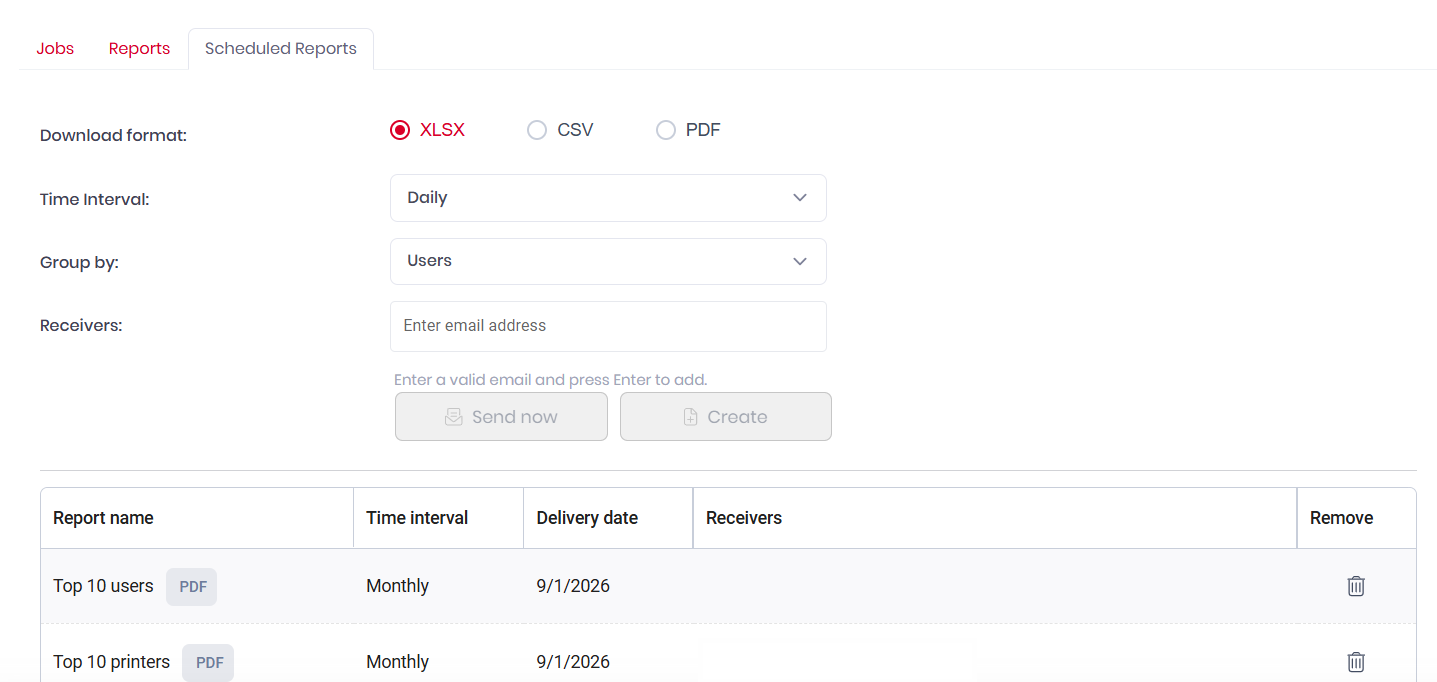Expand the Time Interval chevron arrow
1437x682 pixels.
coord(800,198)
